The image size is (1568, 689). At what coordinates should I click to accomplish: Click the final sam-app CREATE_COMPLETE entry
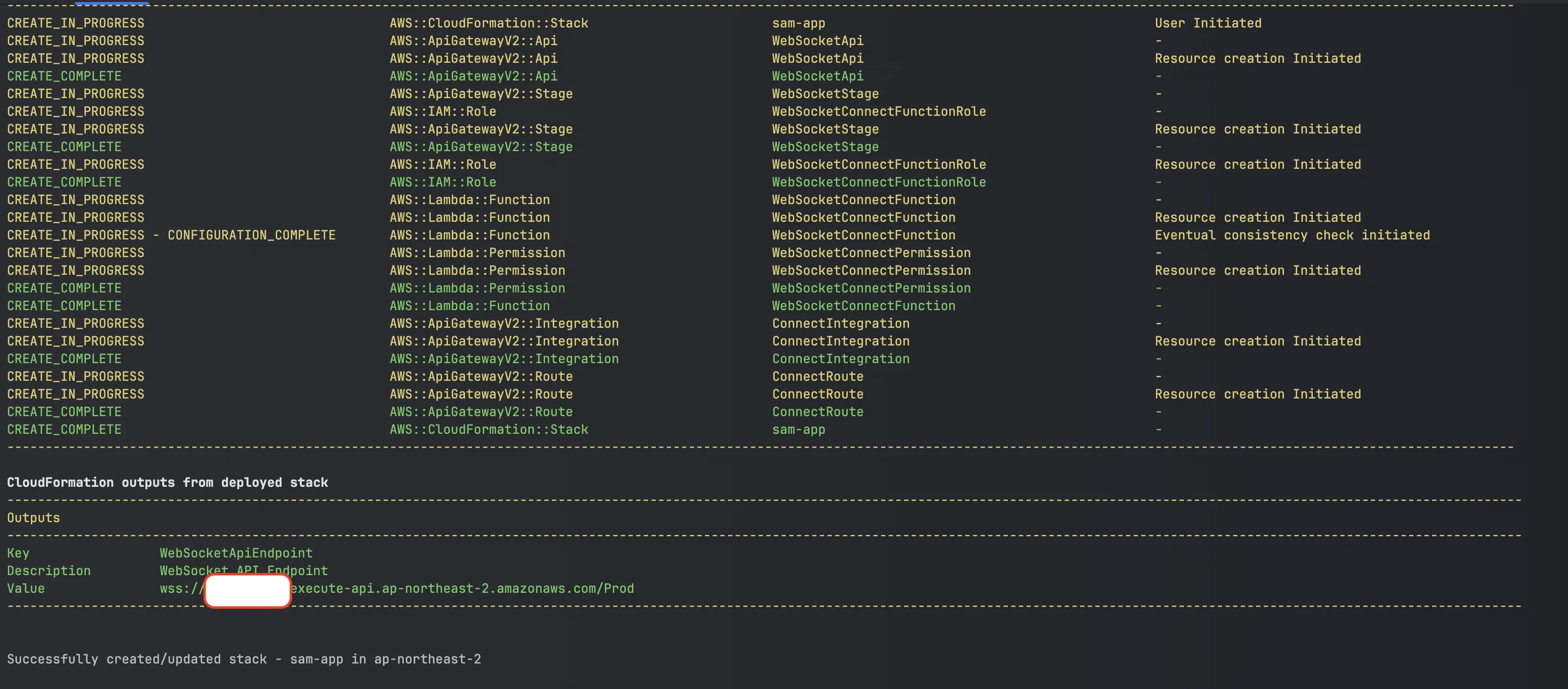point(798,429)
